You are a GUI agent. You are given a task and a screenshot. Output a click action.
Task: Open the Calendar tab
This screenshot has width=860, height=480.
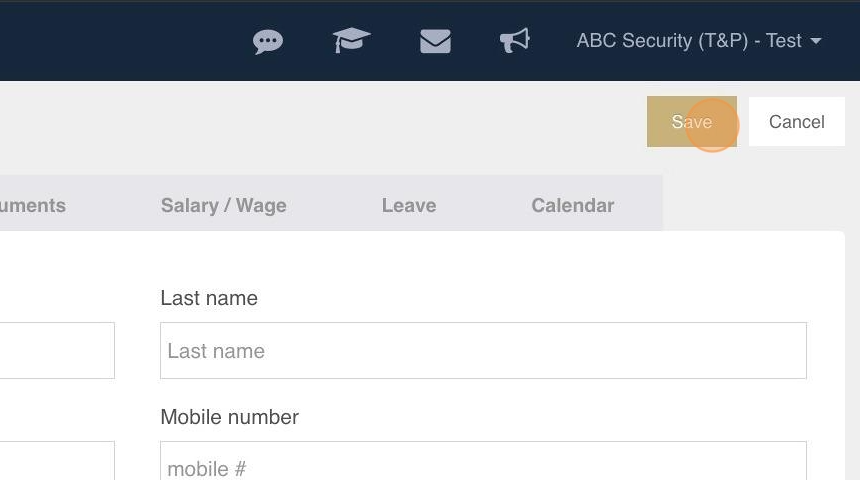573,205
